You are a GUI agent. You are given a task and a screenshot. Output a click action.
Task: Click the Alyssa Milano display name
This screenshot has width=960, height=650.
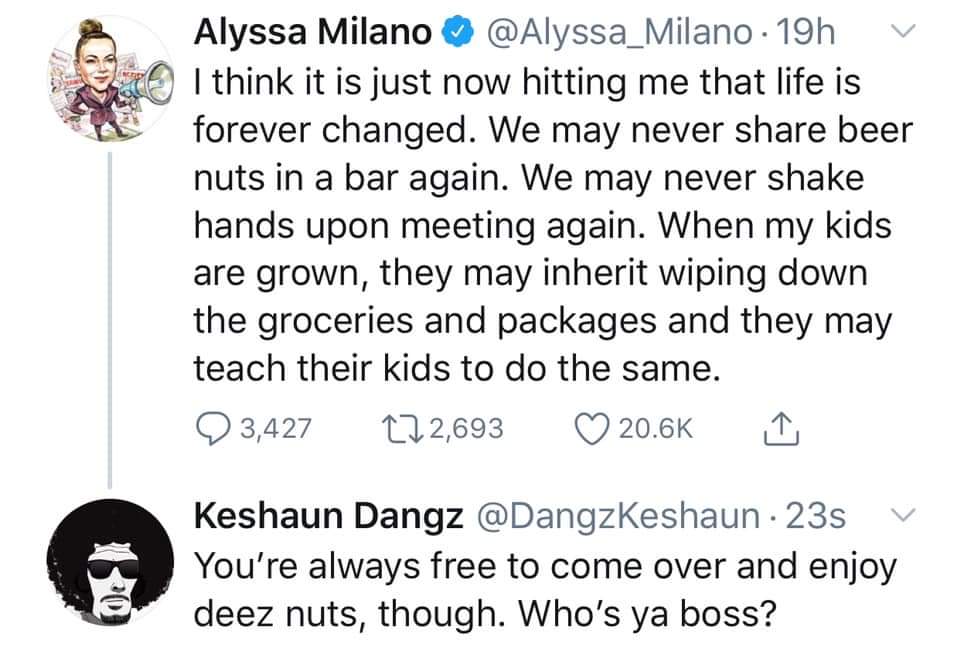click(x=312, y=35)
